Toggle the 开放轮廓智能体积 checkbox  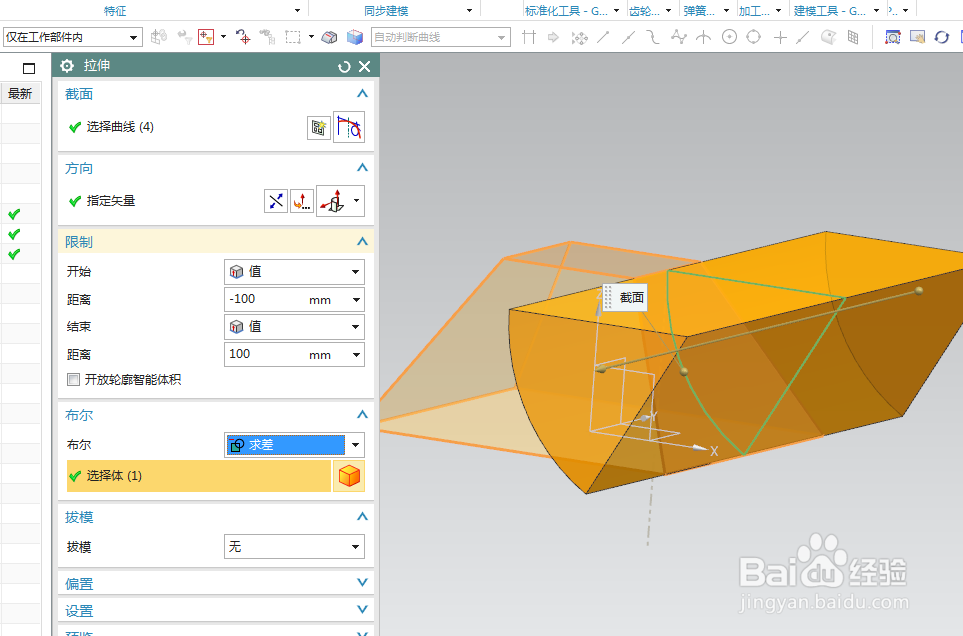pyautogui.click(x=74, y=379)
